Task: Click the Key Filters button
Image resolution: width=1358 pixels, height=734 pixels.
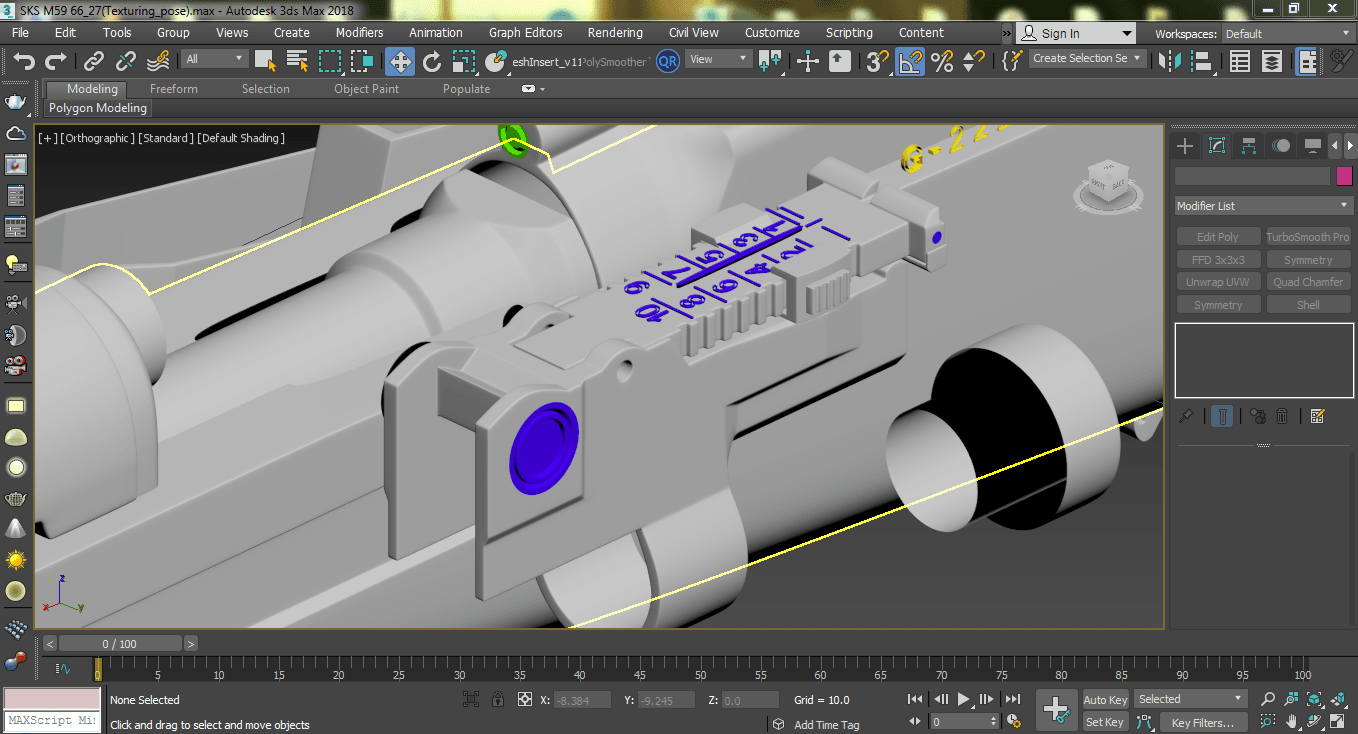Action: 1203,723
